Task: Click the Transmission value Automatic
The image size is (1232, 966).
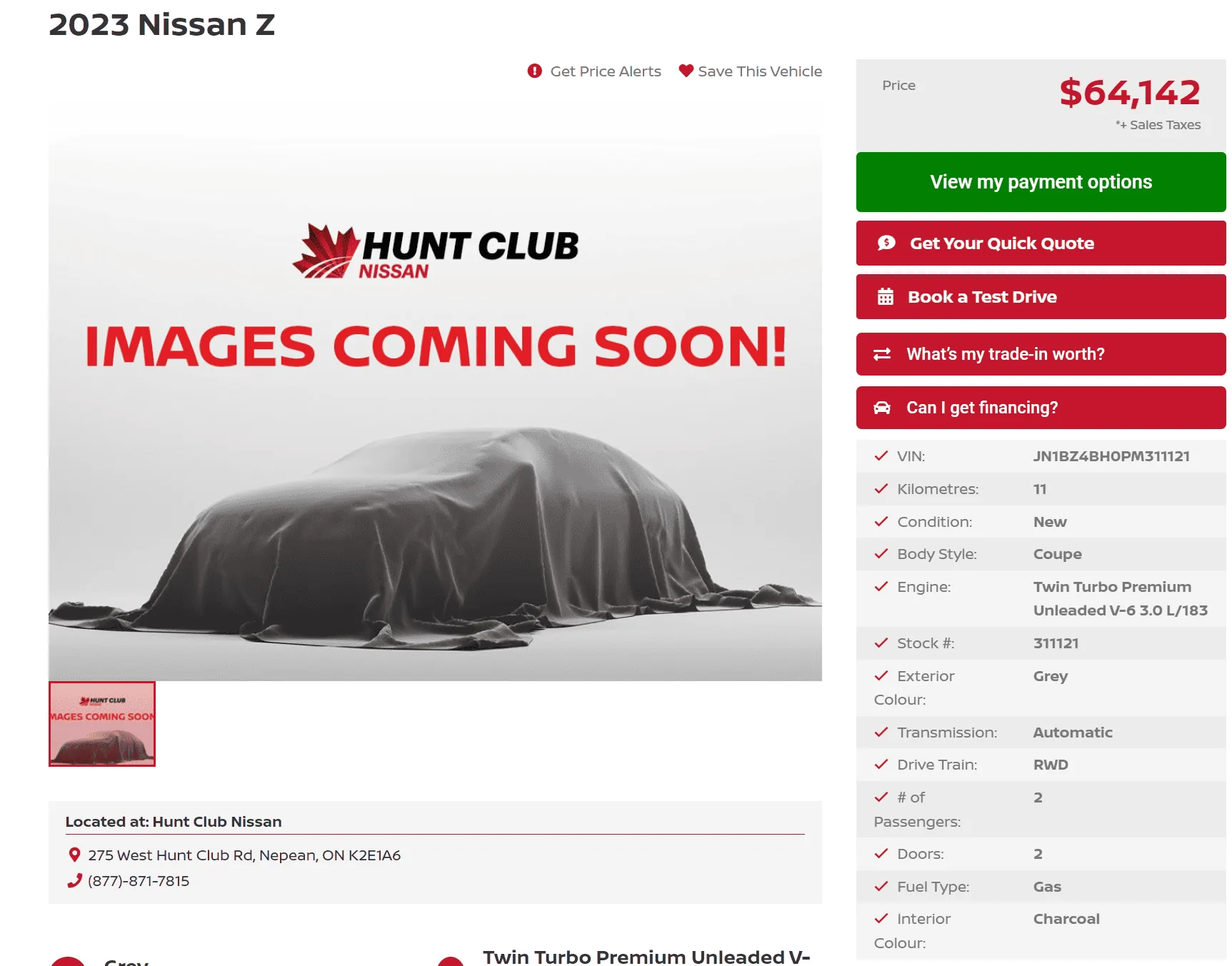Action: [1073, 733]
